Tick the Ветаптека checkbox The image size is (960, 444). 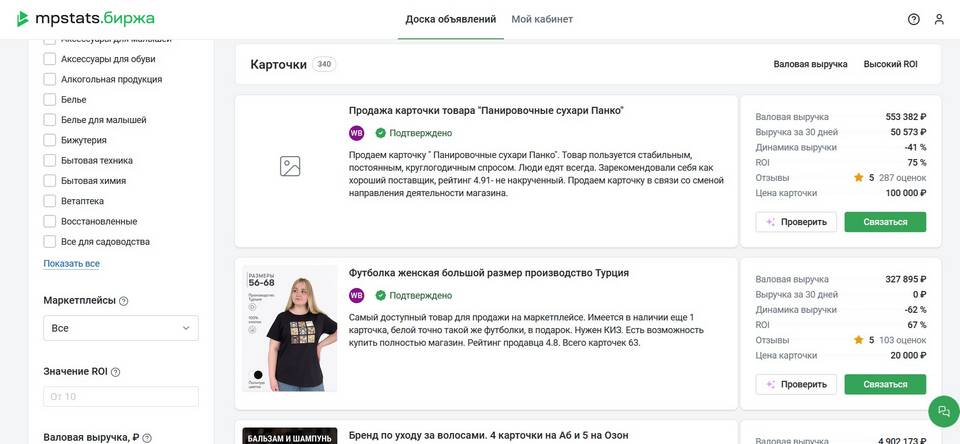(x=50, y=201)
